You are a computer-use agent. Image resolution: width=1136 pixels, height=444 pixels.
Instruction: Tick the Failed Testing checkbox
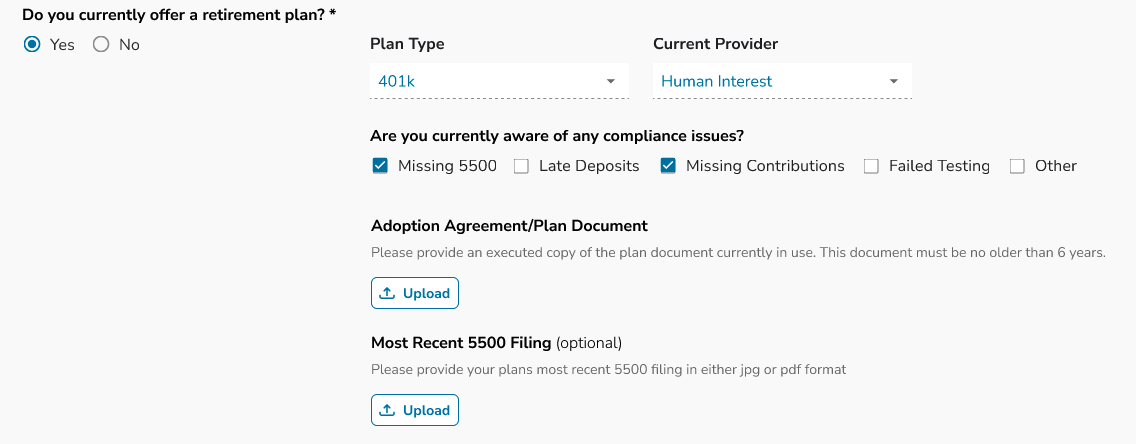click(871, 167)
